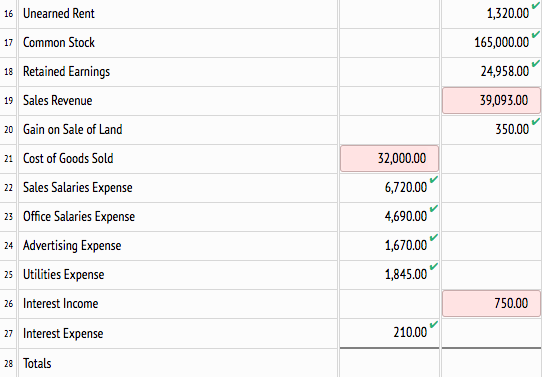The height and width of the screenshot is (377, 543).
Task: Click the checkmark next to Office Salaries 4,690.00
Action: tap(434, 208)
